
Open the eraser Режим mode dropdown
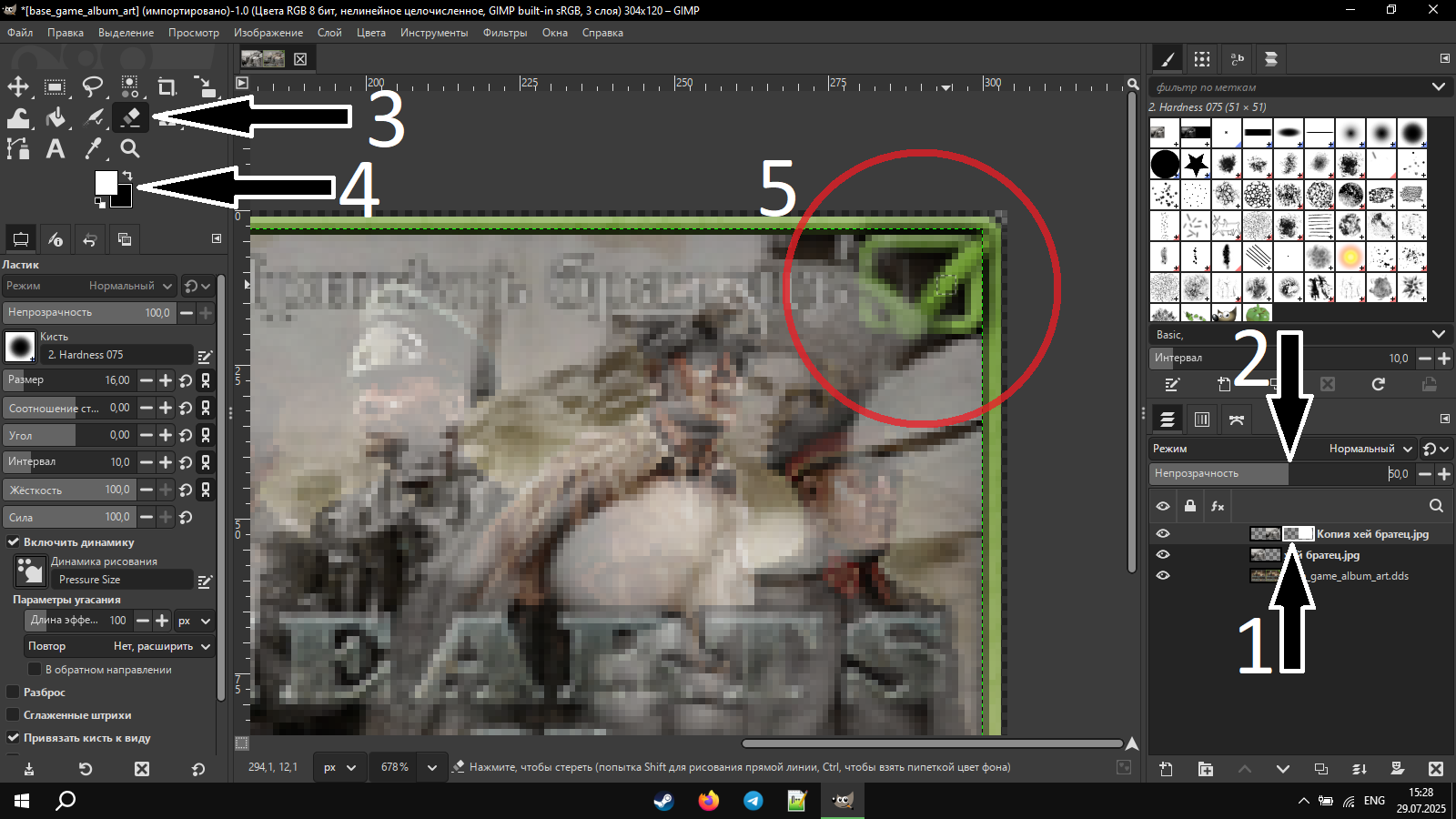point(89,286)
